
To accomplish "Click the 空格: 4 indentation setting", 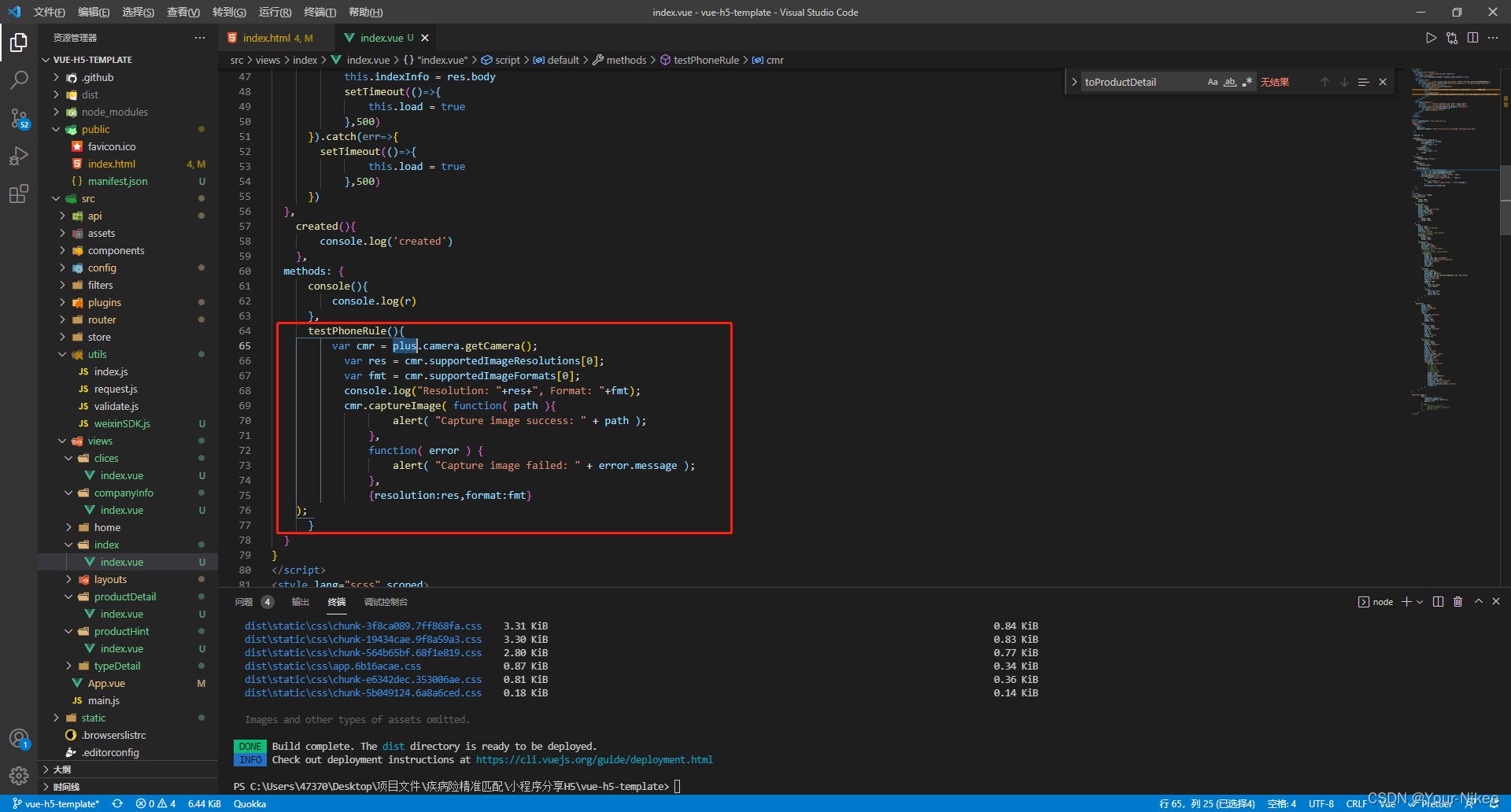I will point(1282,803).
